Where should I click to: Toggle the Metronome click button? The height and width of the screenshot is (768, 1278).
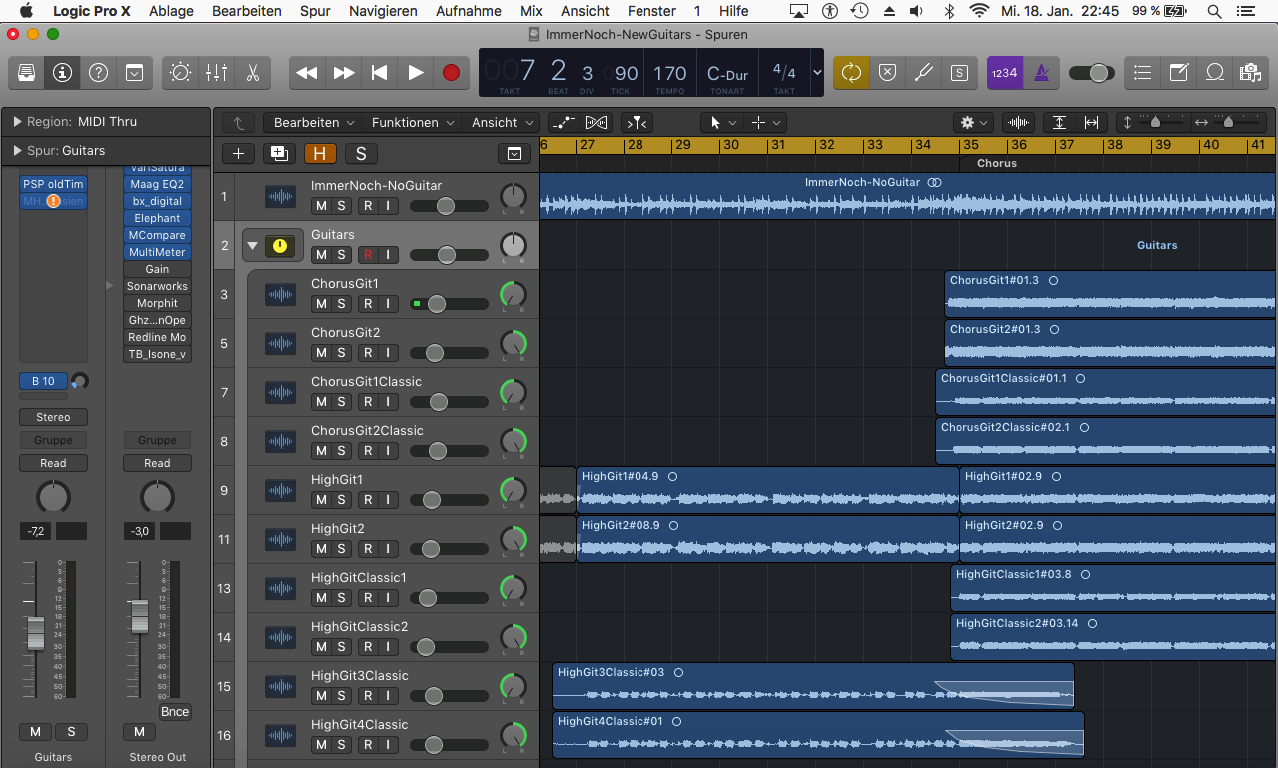1040,73
